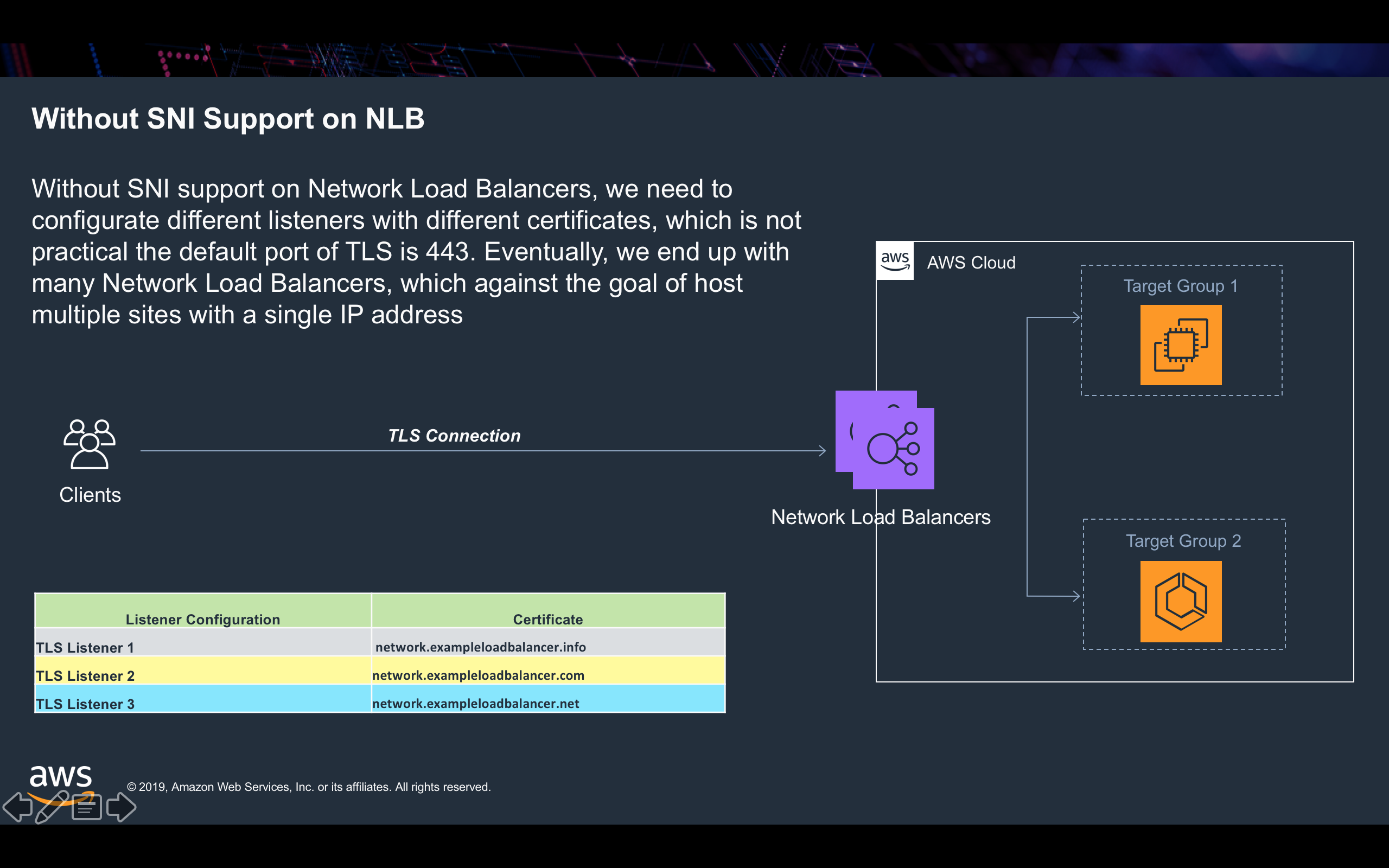Select the 'Listener Configuration' table header
Screen dimensions: 1389x868
coord(202,619)
